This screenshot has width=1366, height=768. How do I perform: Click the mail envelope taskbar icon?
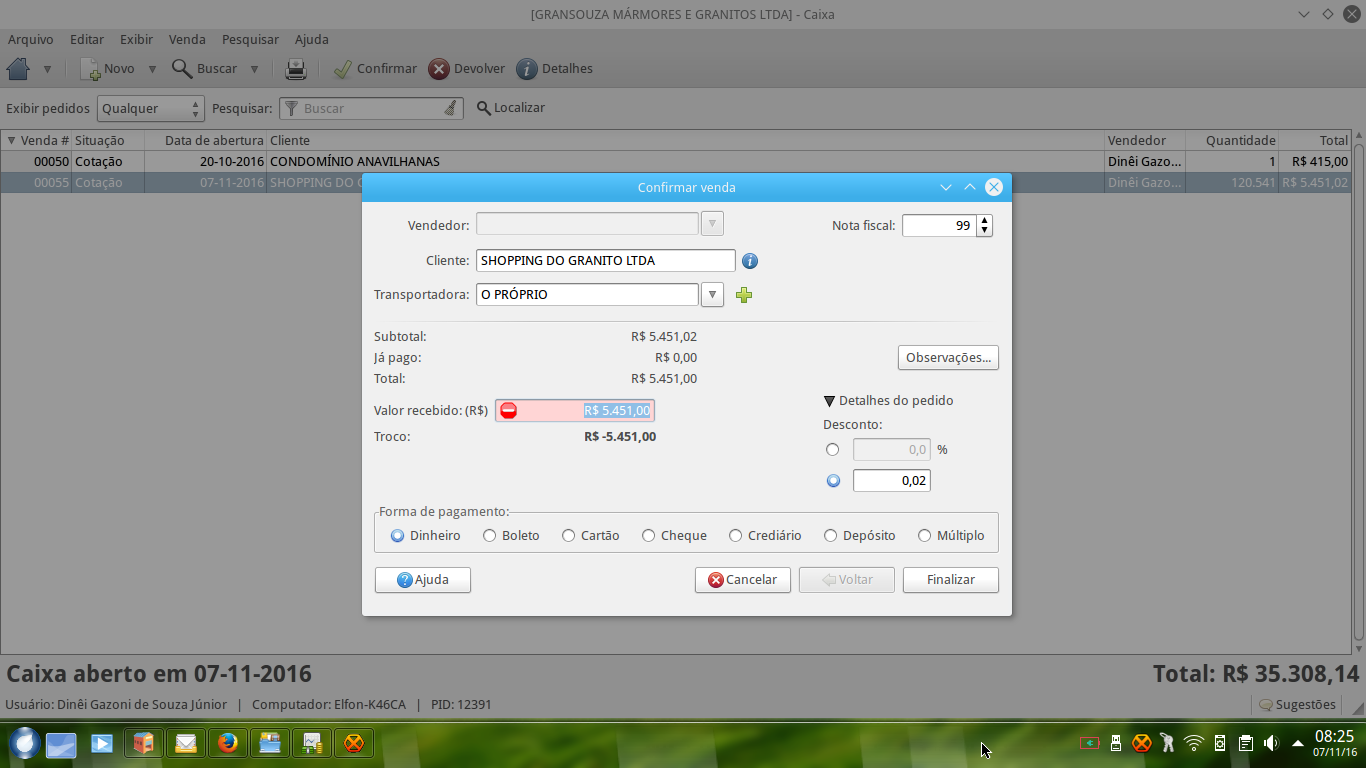point(186,743)
